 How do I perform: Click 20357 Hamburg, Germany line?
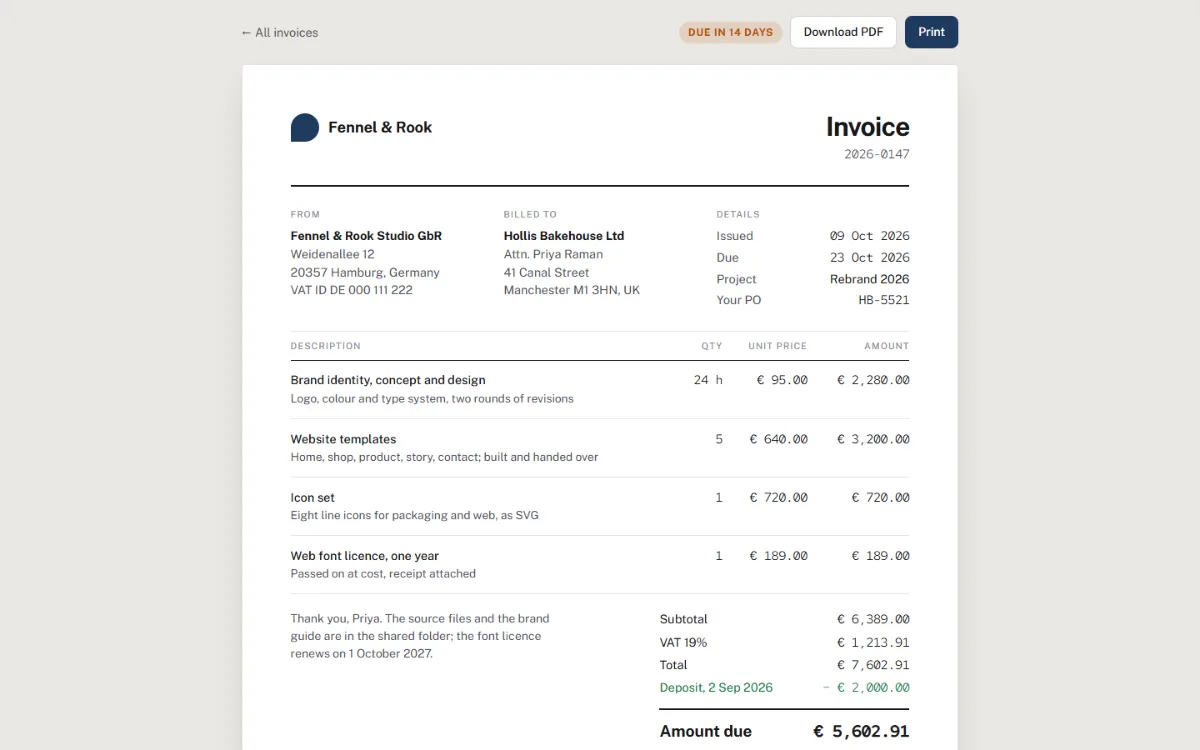(365, 272)
